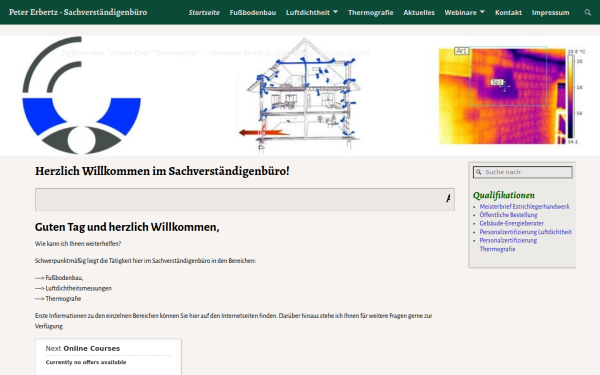Focus the 'Suche nach:' search field
The width and height of the screenshot is (600, 375).
[523, 172]
